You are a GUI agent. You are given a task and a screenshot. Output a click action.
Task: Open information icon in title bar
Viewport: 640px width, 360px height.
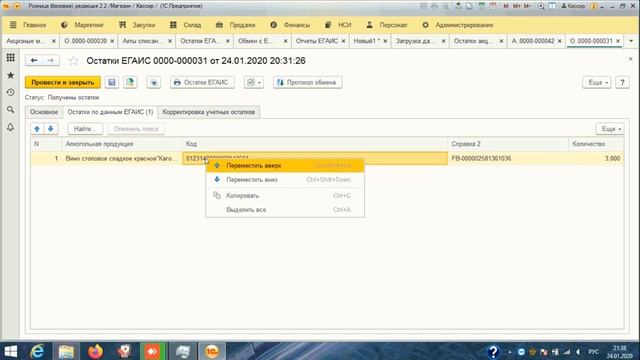tap(594, 6)
